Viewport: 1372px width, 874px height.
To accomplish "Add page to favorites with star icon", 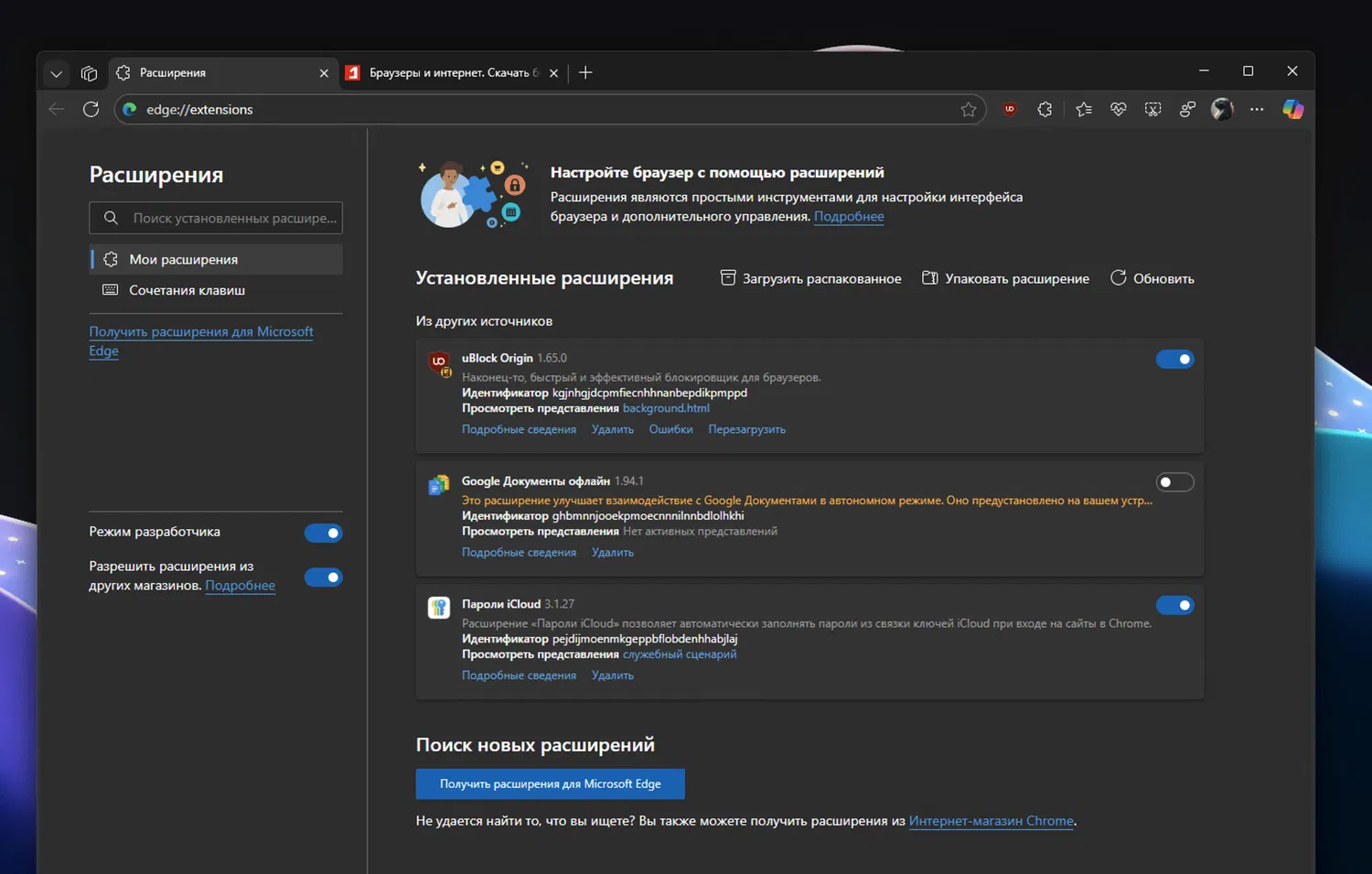I will click(x=968, y=110).
